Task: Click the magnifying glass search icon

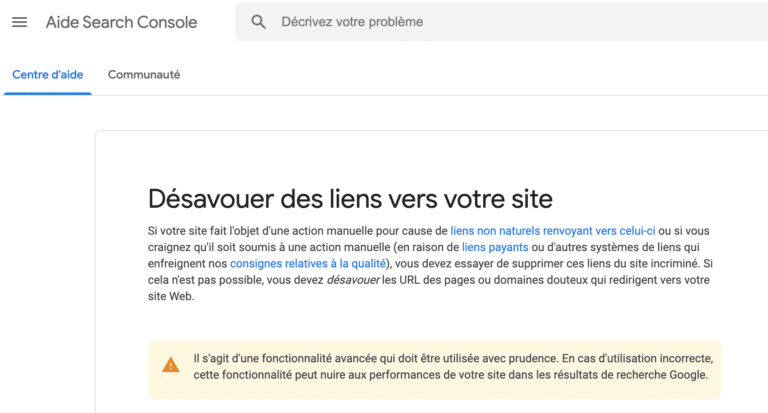Action: pyautogui.click(x=259, y=22)
